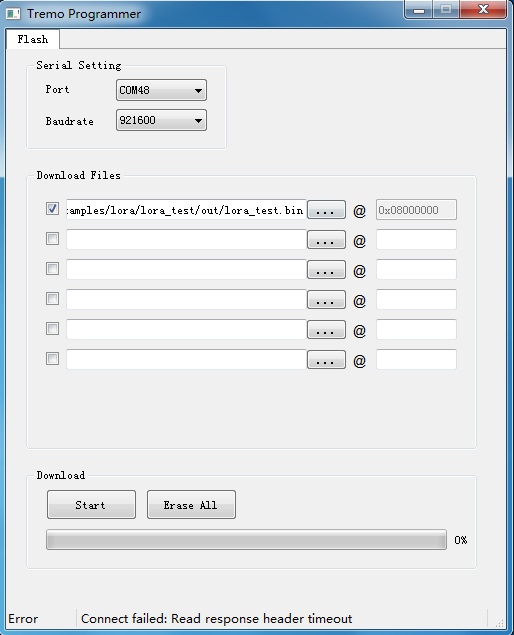This screenshot has width=514, height=635.
Task: Click the sixth file path field
Action: point(186,360)
